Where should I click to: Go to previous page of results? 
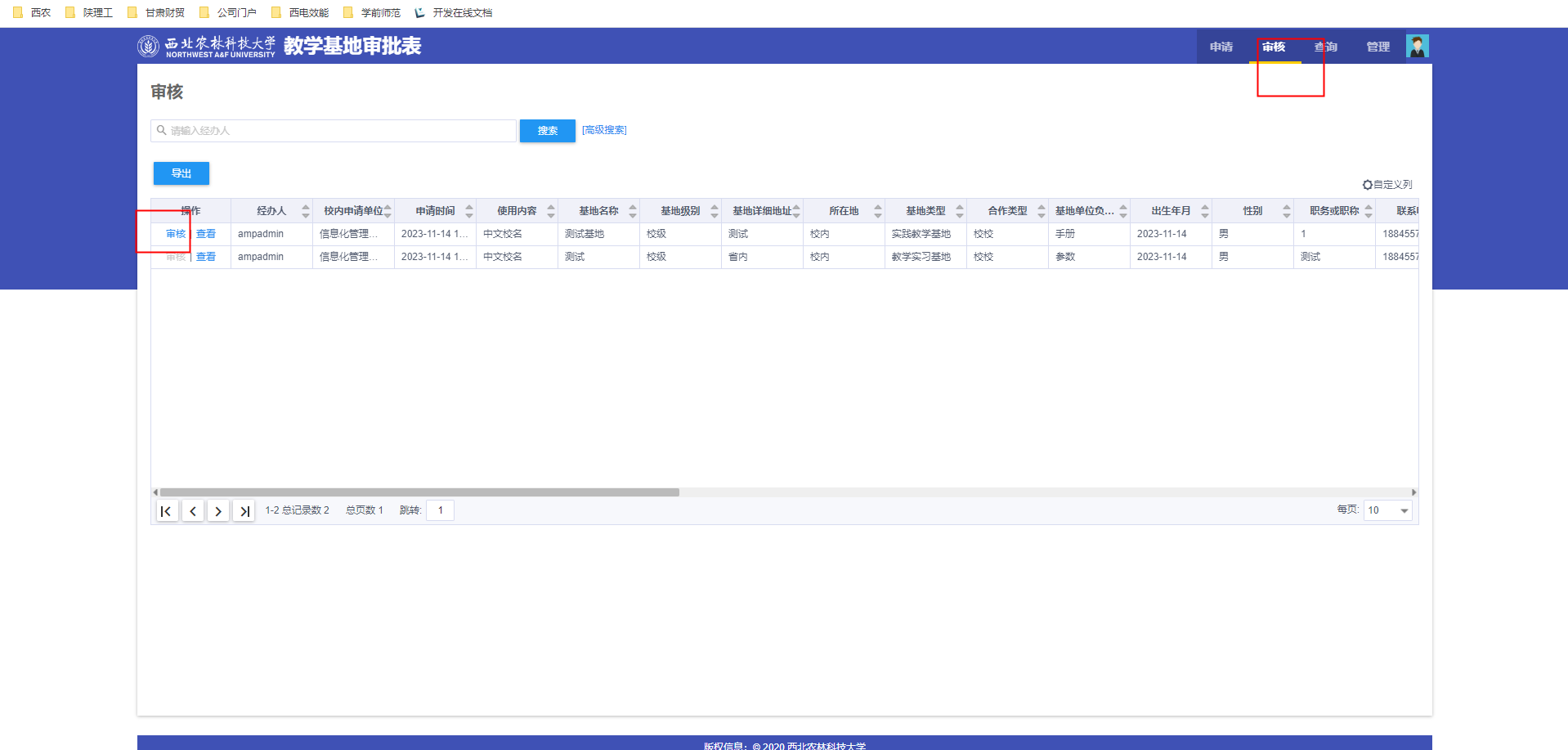(x=193, y=511)
